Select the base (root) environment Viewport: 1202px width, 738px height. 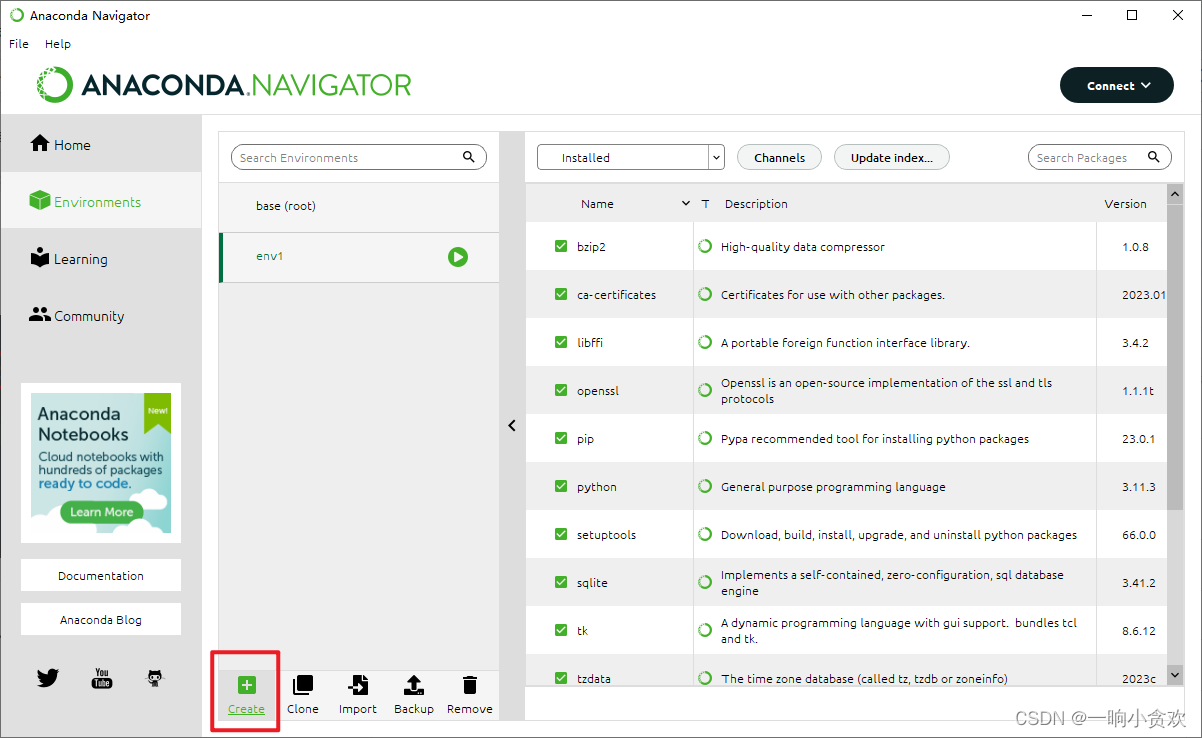tap(359, 206)
